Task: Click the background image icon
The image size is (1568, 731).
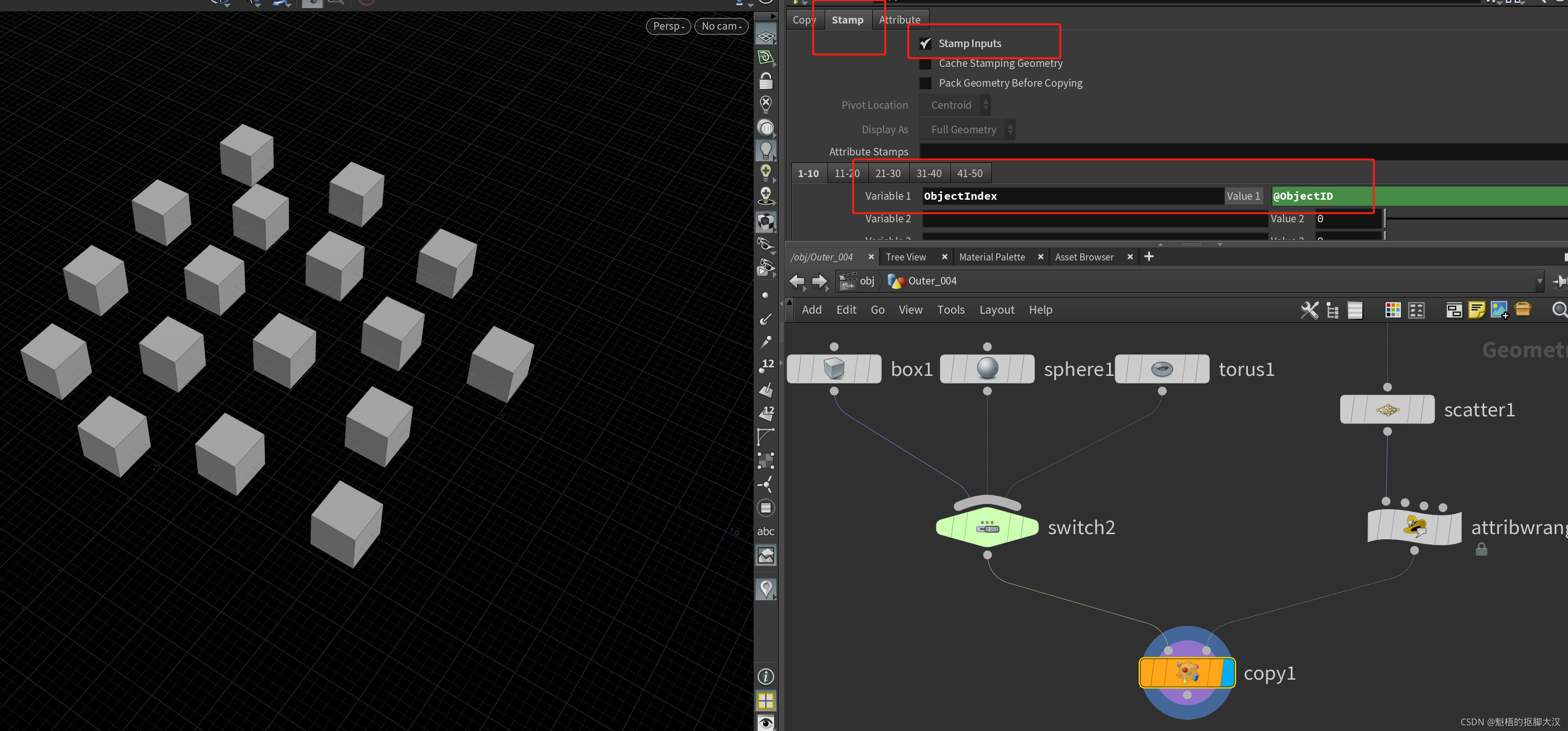Action: (1499, 310)
